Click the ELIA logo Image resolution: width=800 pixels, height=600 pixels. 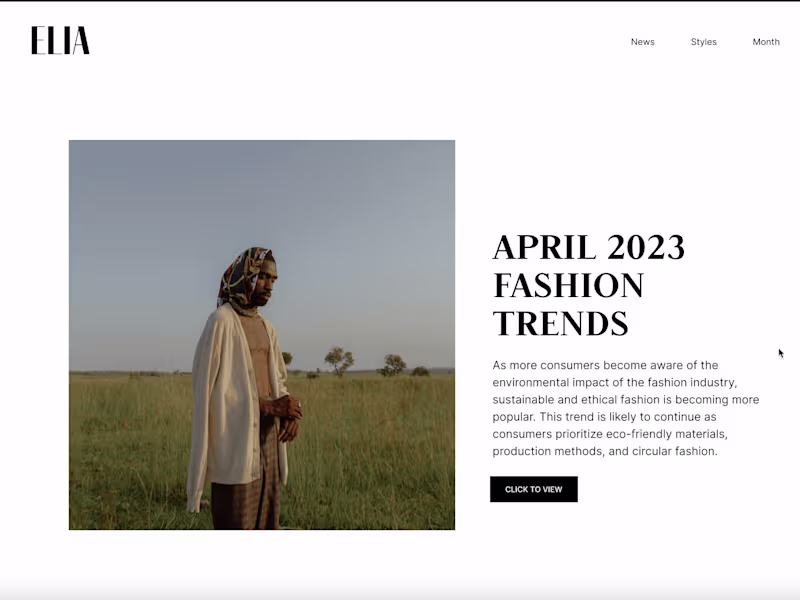pos(60,40)
